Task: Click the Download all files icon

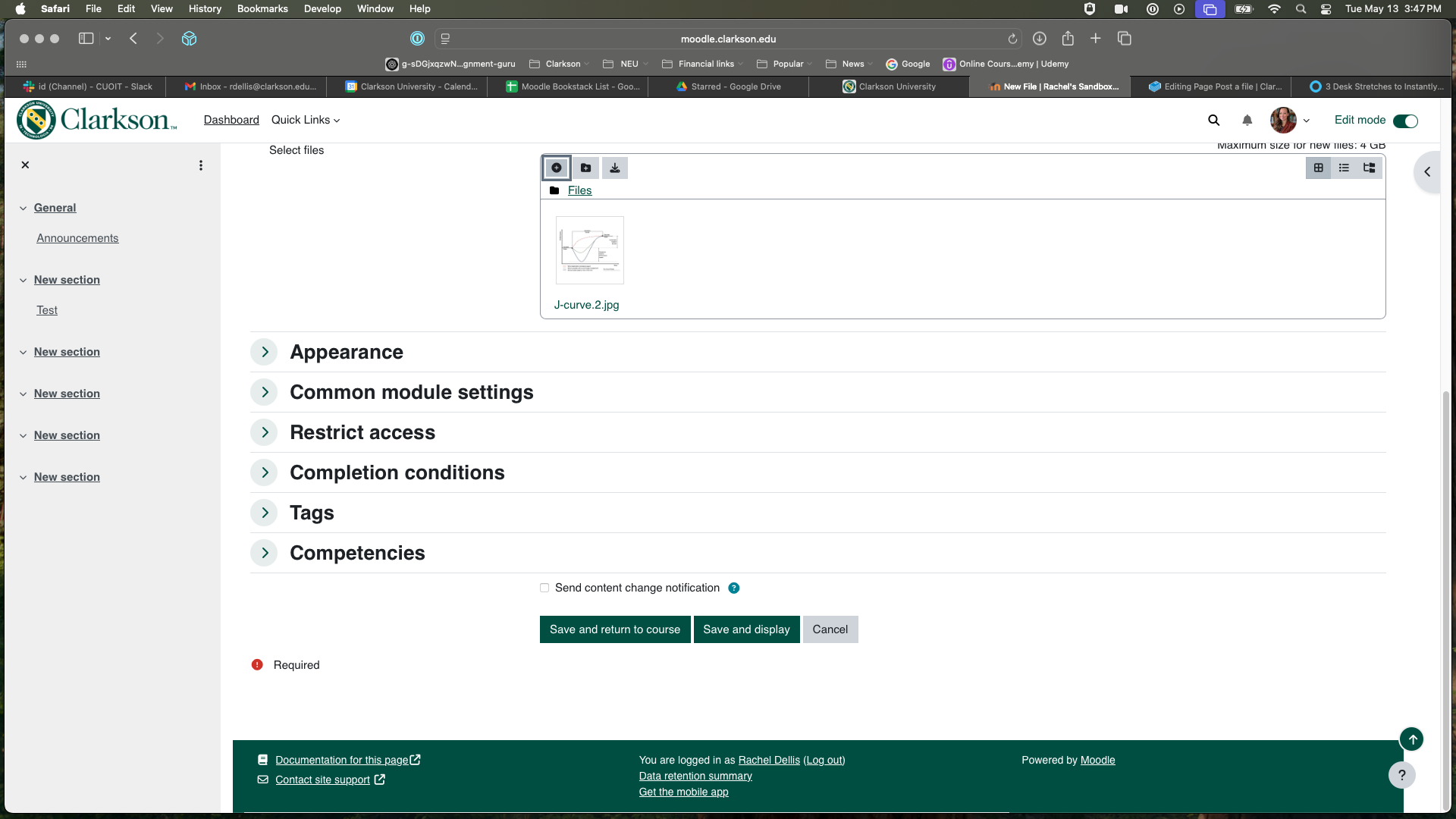Action: click(x=614, y=168)
